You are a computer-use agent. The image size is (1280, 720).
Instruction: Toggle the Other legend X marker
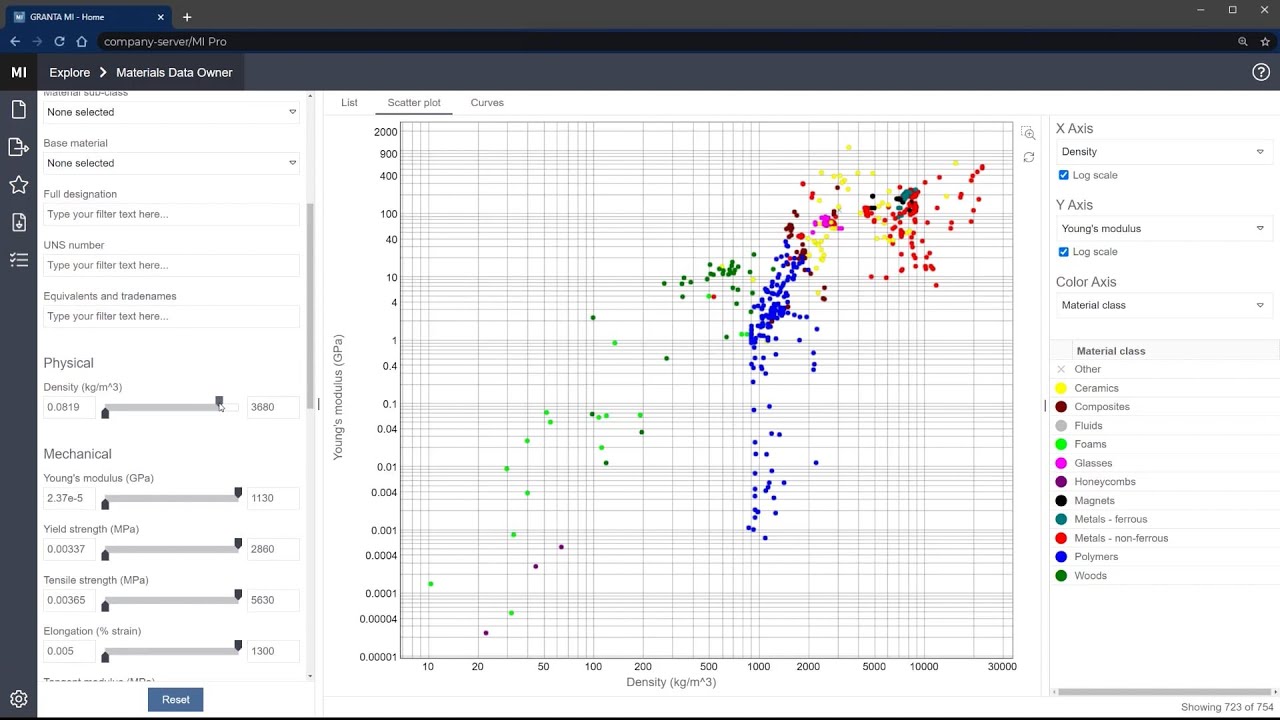click(1061, 369)
